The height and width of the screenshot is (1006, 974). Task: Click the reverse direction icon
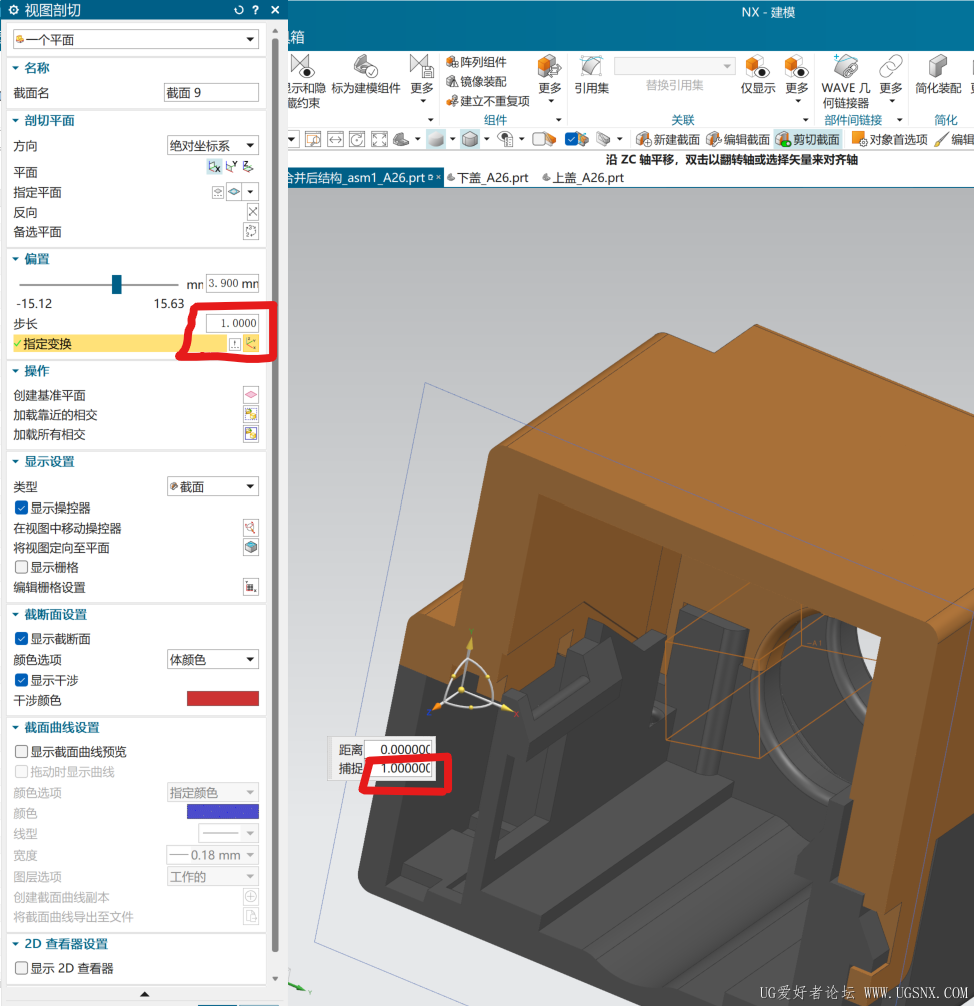253,212
